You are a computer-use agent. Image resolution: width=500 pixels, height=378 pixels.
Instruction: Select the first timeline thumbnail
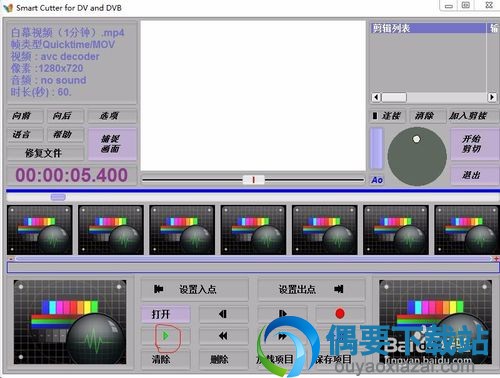[40, 230]
